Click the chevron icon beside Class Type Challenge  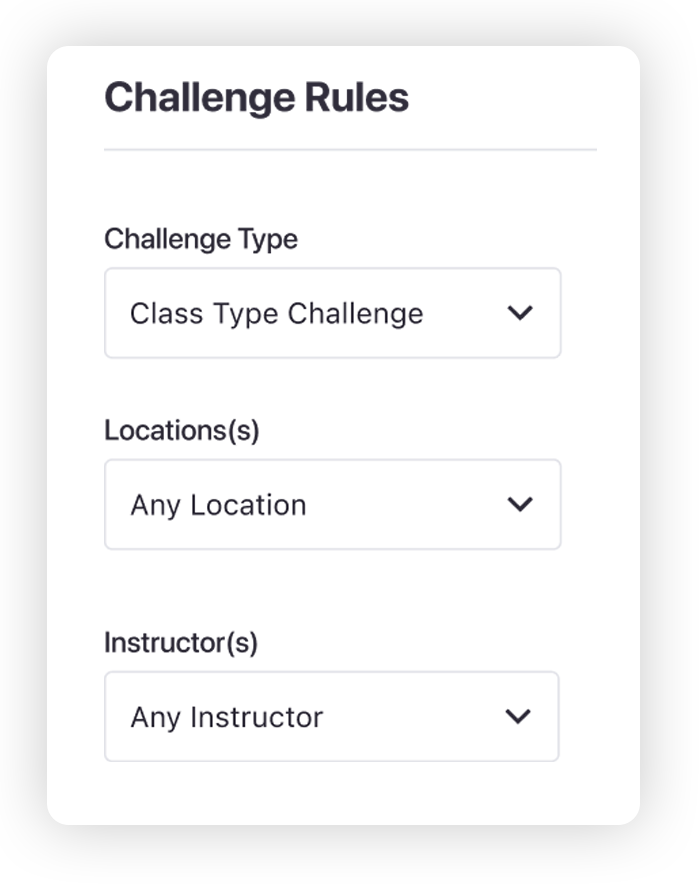(519, 313)
